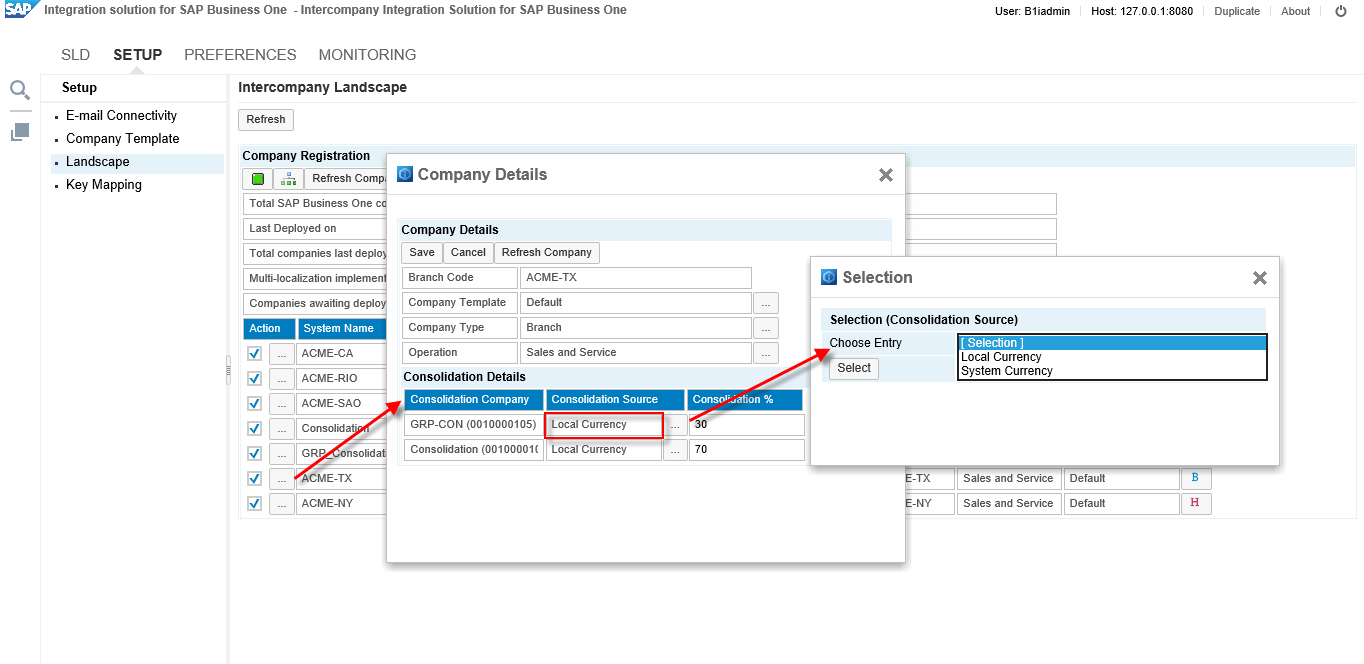This screenshot has width=1364, height=664.
Task: Click the H localization icon on ACME-NY row
Action: tap(1196, 503)
